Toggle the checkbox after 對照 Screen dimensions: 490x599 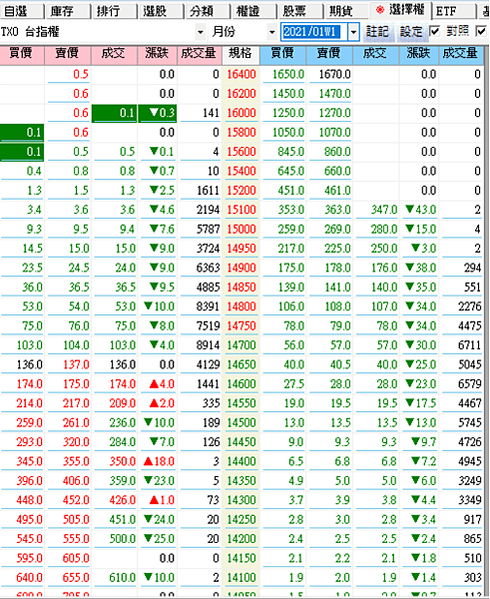[481, 31]
